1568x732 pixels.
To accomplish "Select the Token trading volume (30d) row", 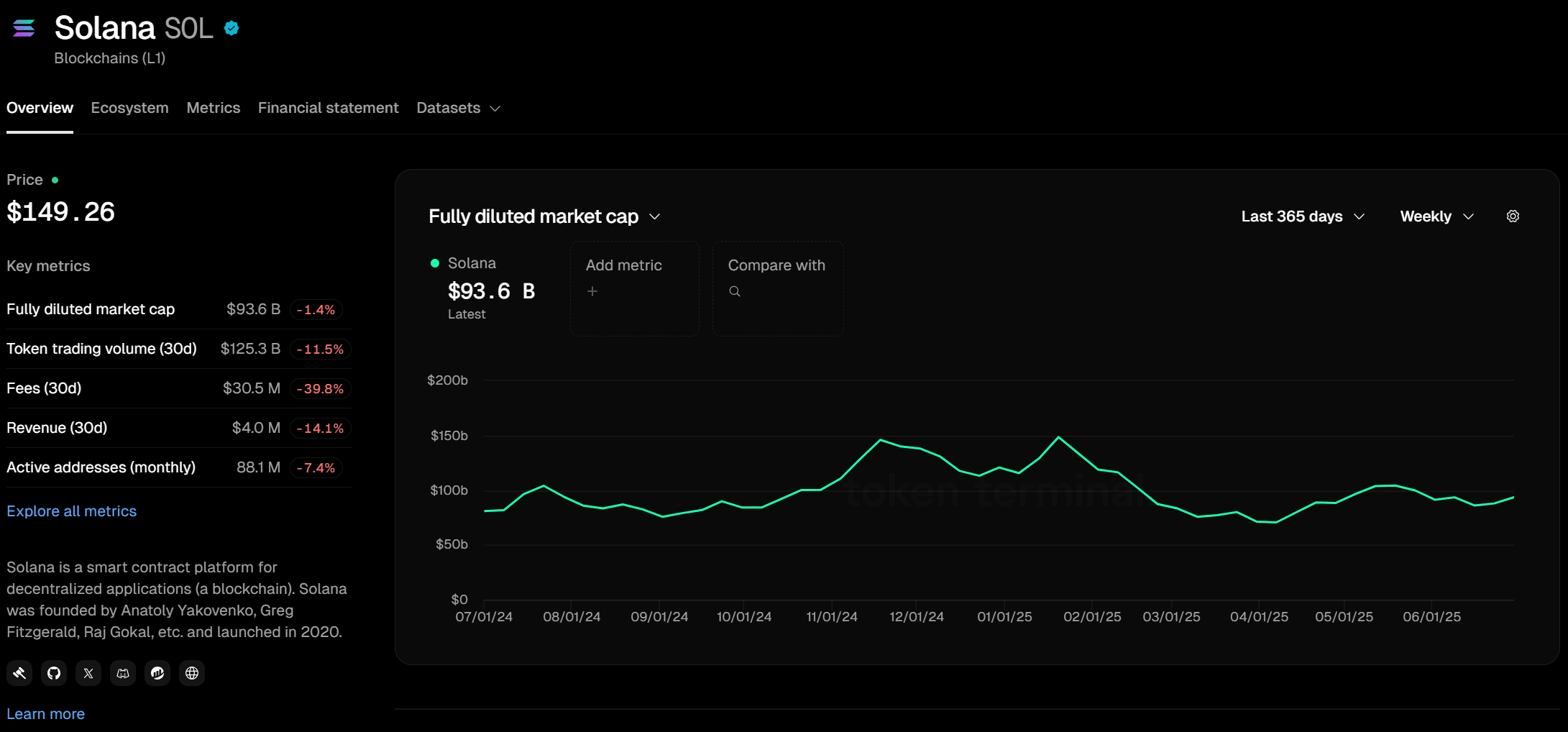I will (x=179, y=349).
